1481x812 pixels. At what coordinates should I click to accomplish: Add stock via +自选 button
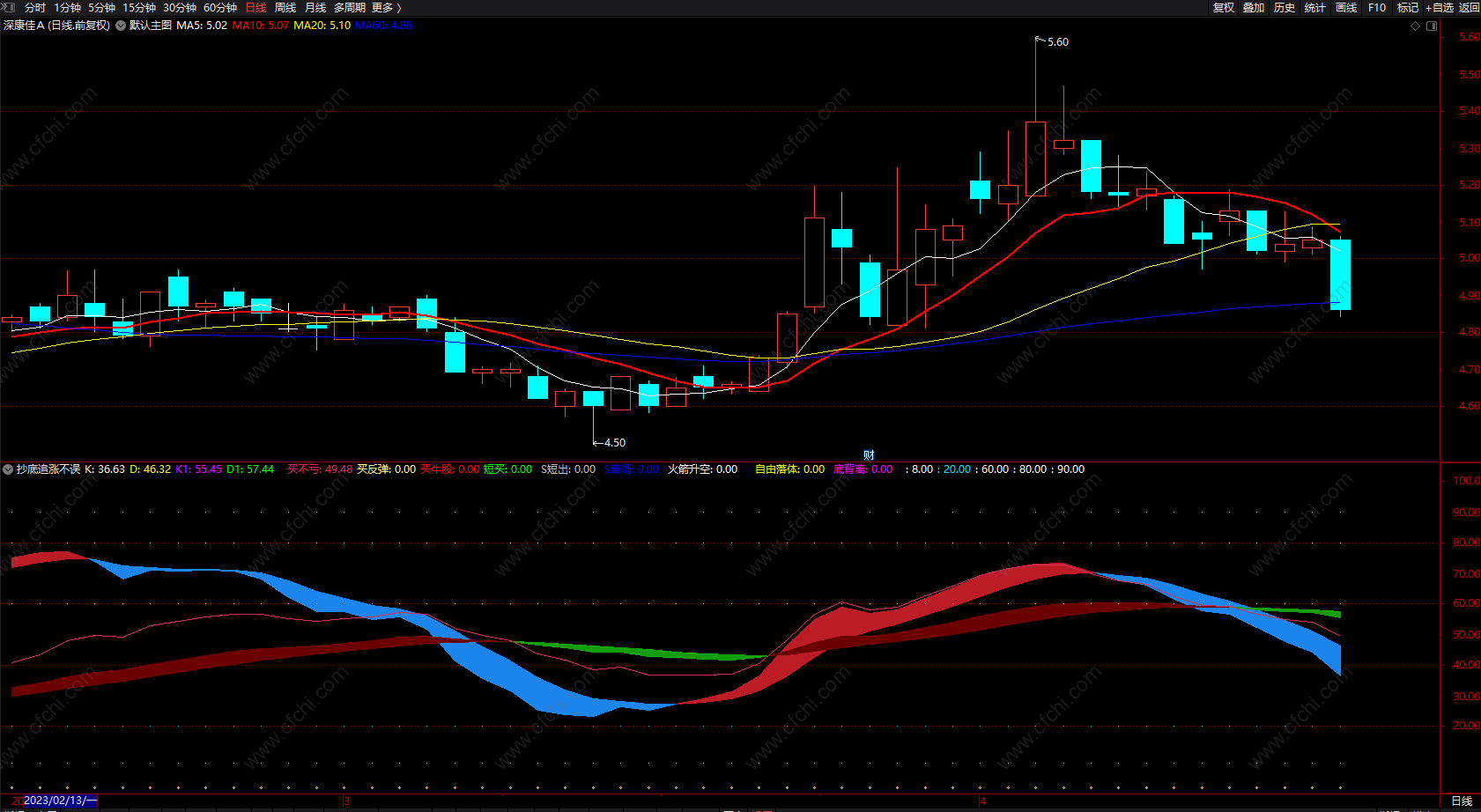pos(1440,8)
